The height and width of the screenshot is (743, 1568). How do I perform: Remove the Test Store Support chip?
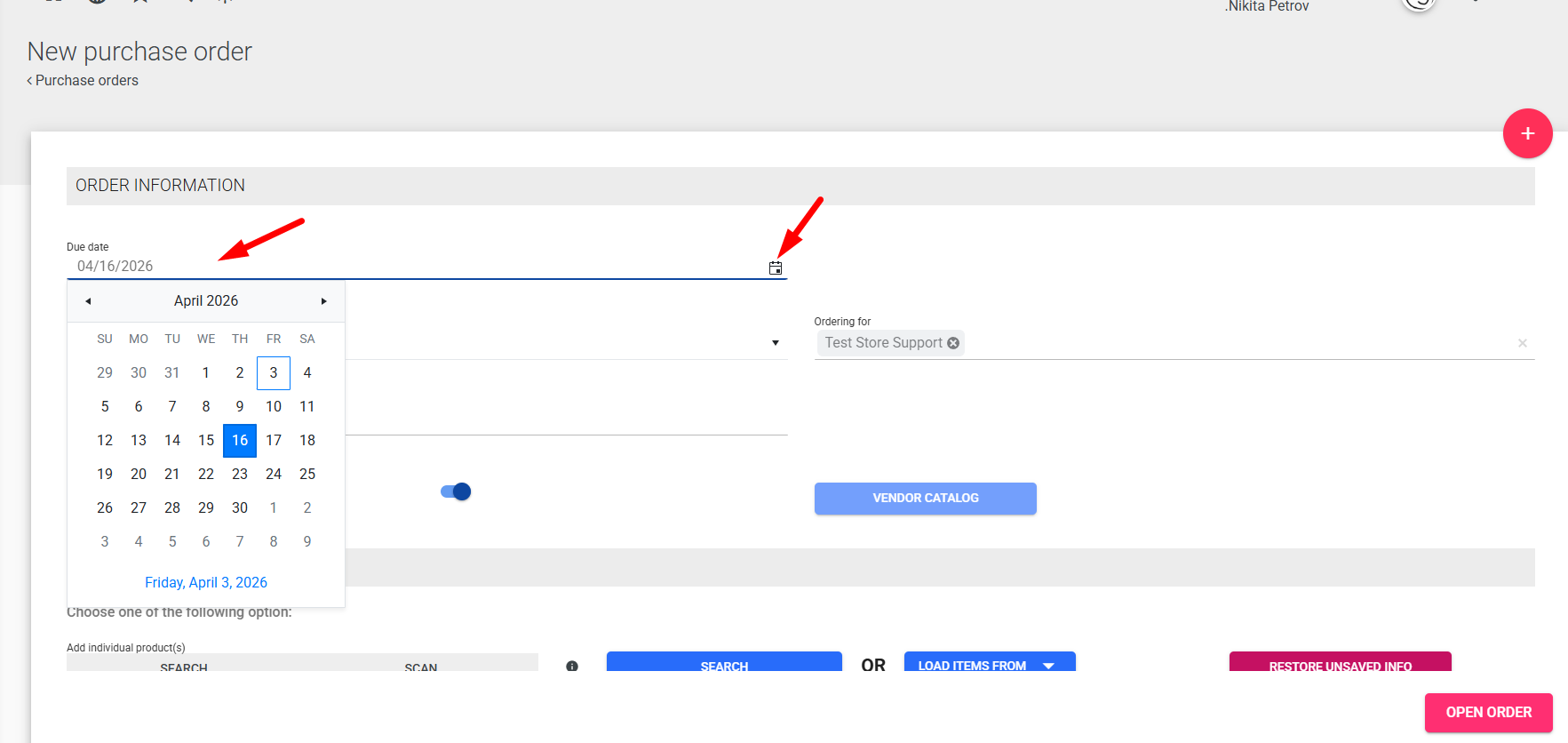pos(953,343)
